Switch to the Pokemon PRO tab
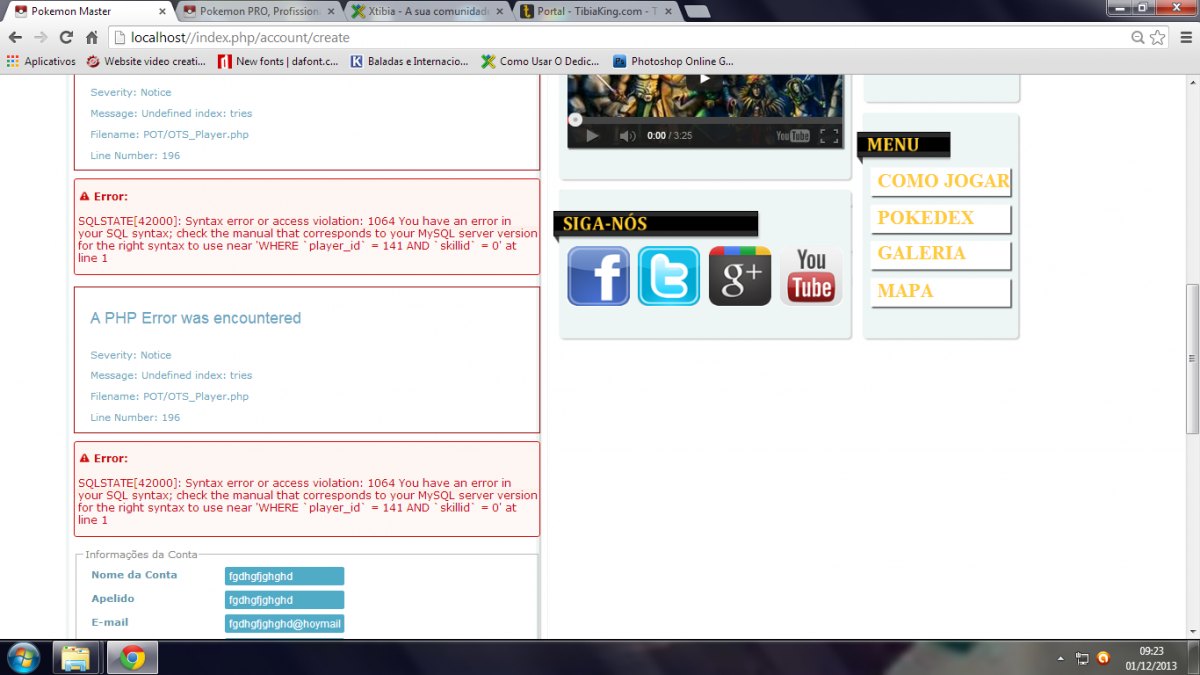Viewport: 1200px width, 675px height. (258, 11)
